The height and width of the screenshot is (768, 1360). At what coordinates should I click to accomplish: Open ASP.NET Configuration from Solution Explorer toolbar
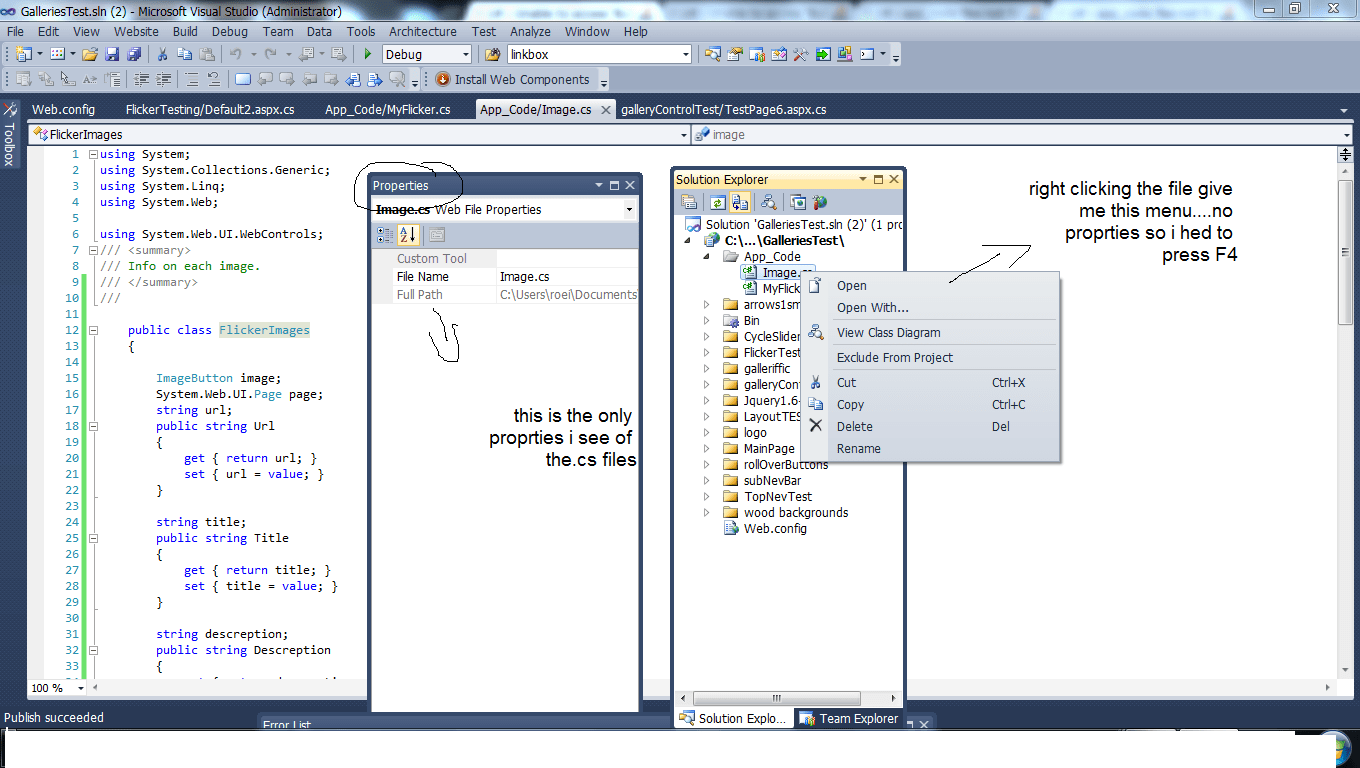[x=818, y=201]
